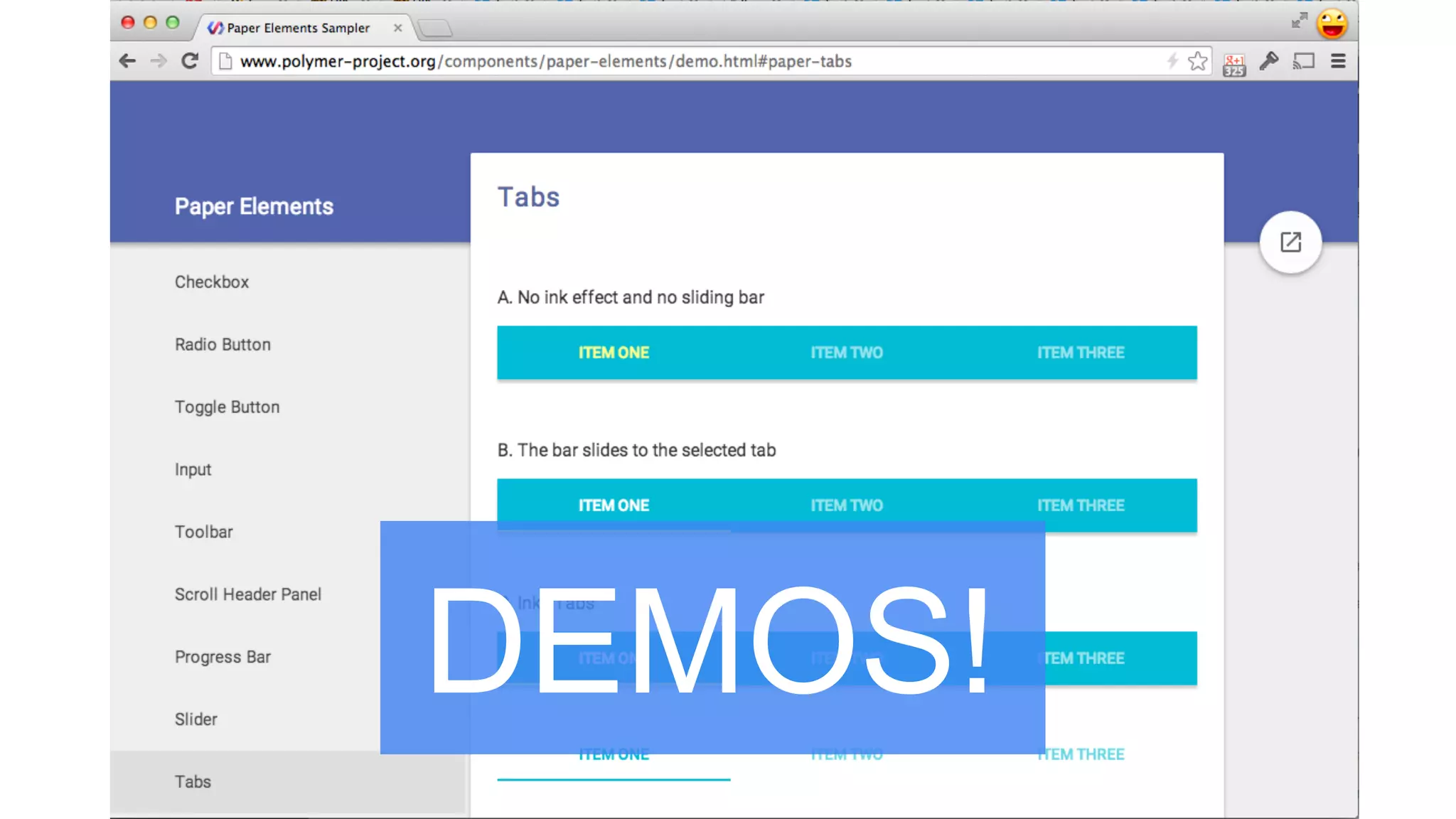Select ITEM THREE in section B tabs
Image resolution: width=1456 pixels, height=819 pixels.
tap(1081, 505)
